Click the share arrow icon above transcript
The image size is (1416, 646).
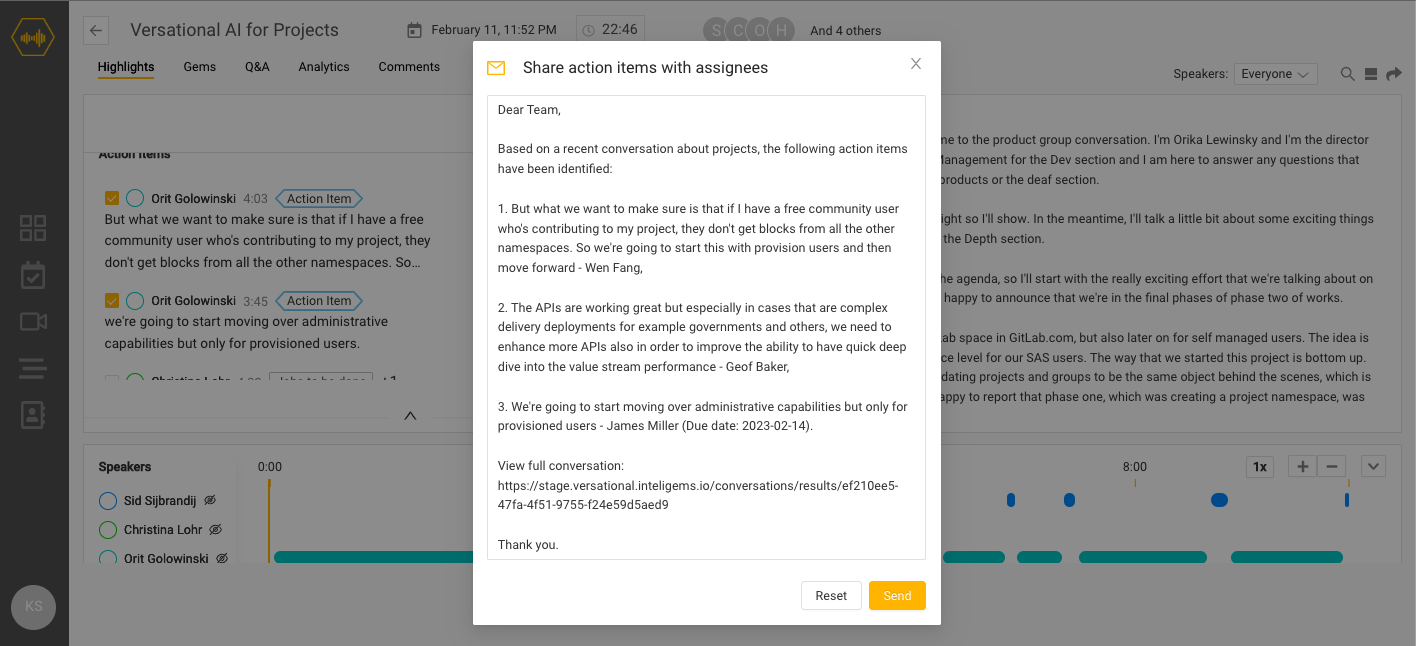pos(1393,74)
